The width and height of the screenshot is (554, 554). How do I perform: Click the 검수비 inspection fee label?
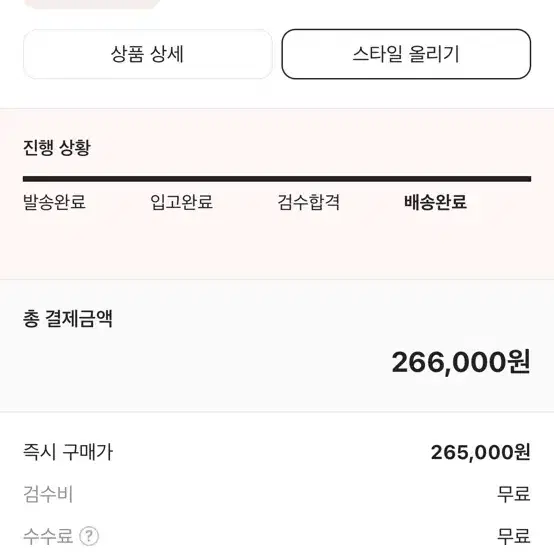[x=48, y=494]
